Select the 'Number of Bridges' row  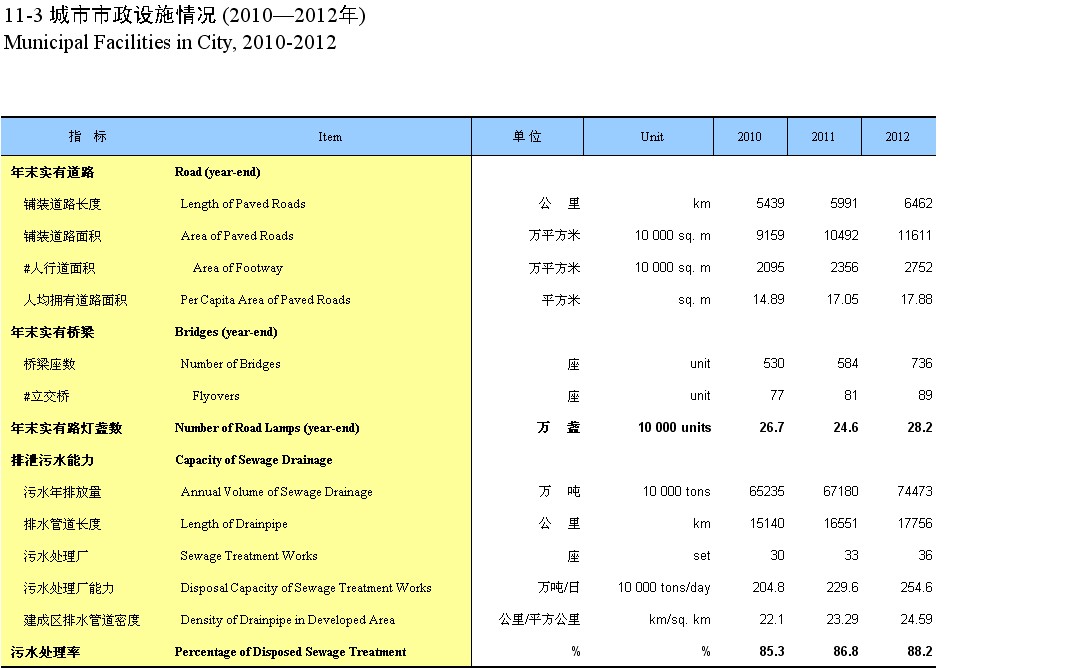point(230,364)
